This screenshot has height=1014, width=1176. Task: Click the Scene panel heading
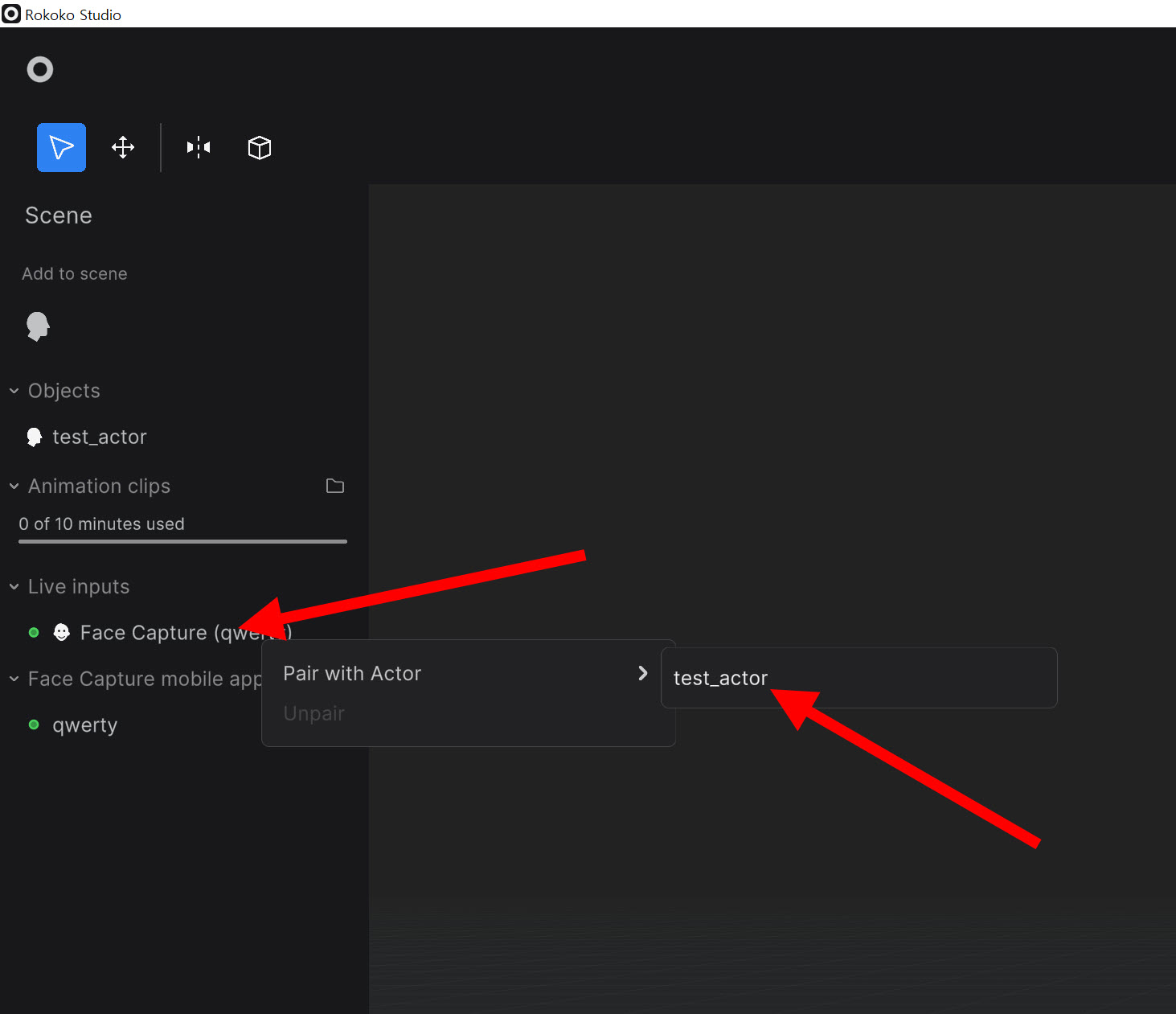(x=59, y=216)
